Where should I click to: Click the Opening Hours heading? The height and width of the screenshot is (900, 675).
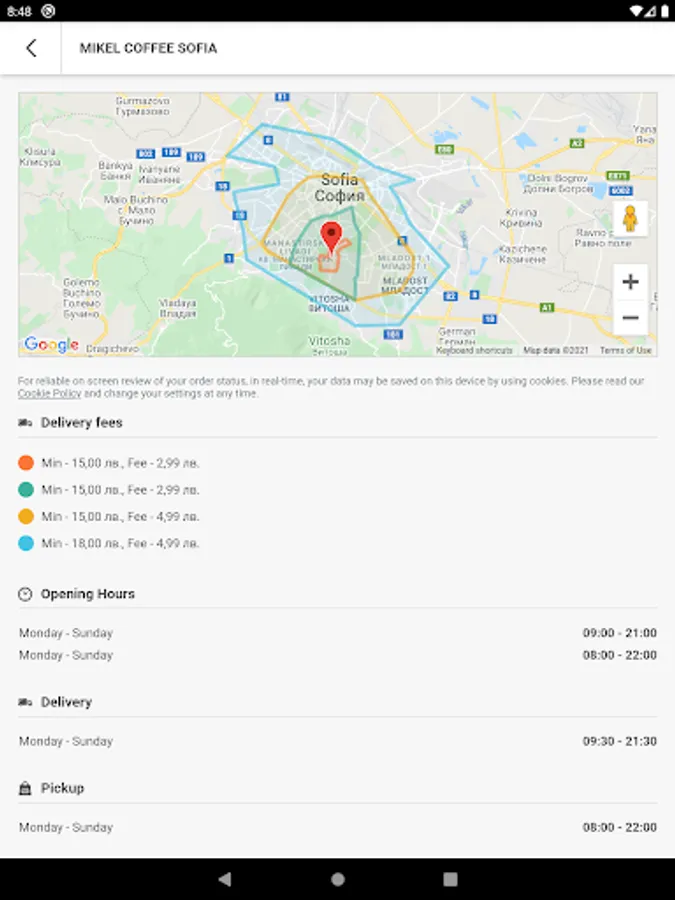[88, 594]
